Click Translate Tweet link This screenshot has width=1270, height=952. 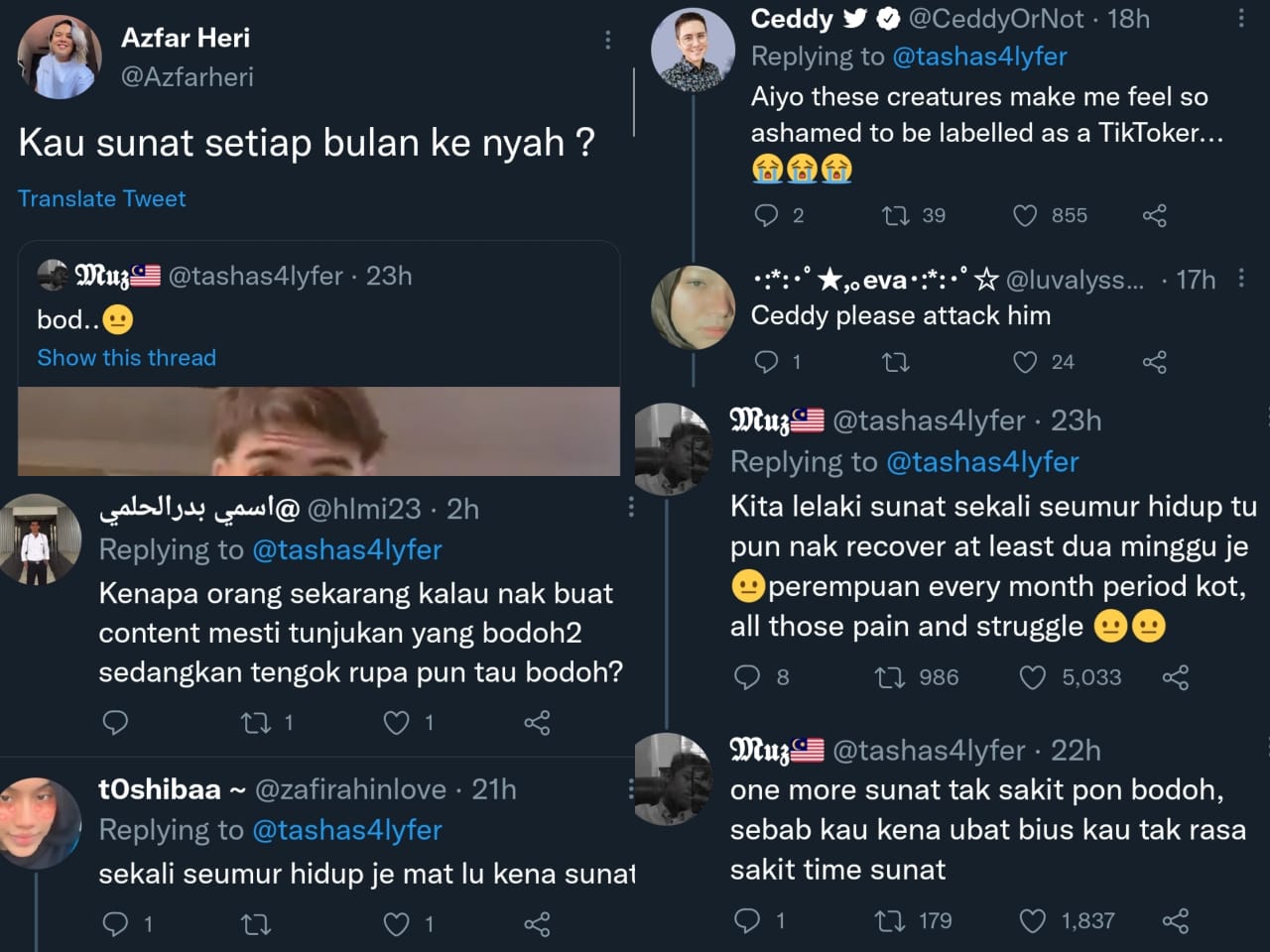pyautogui.click(x=101, y=198)
